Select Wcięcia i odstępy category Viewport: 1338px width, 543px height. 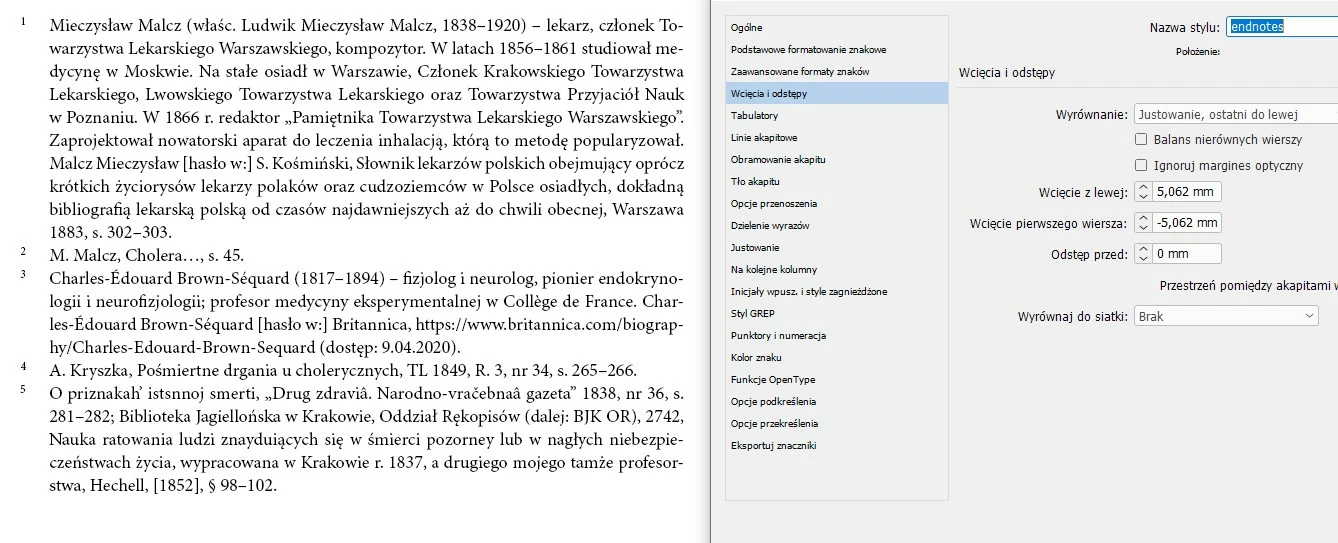tap(837, 94)
